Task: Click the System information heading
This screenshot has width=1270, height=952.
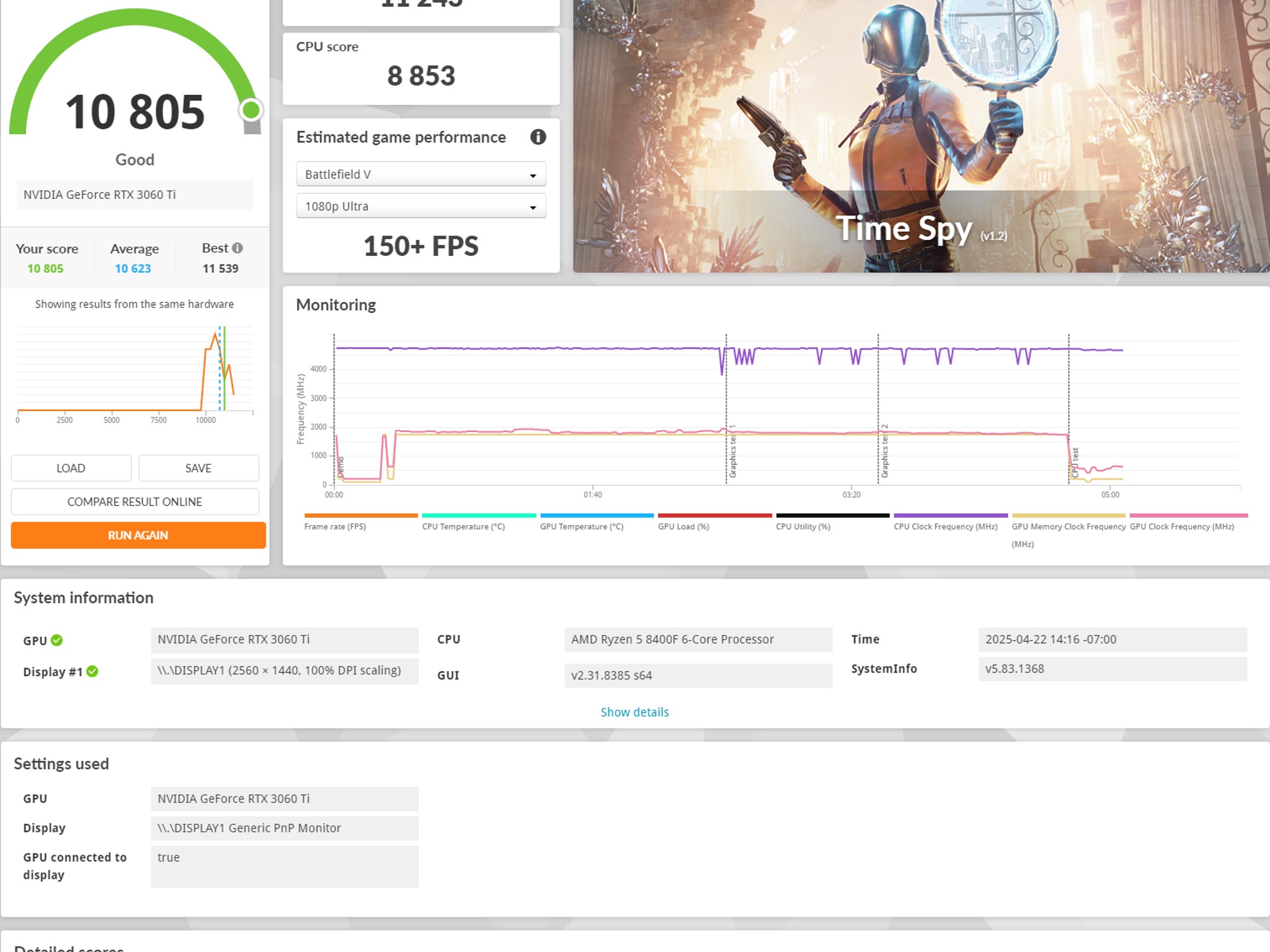Action: click(x=84, y=598)
